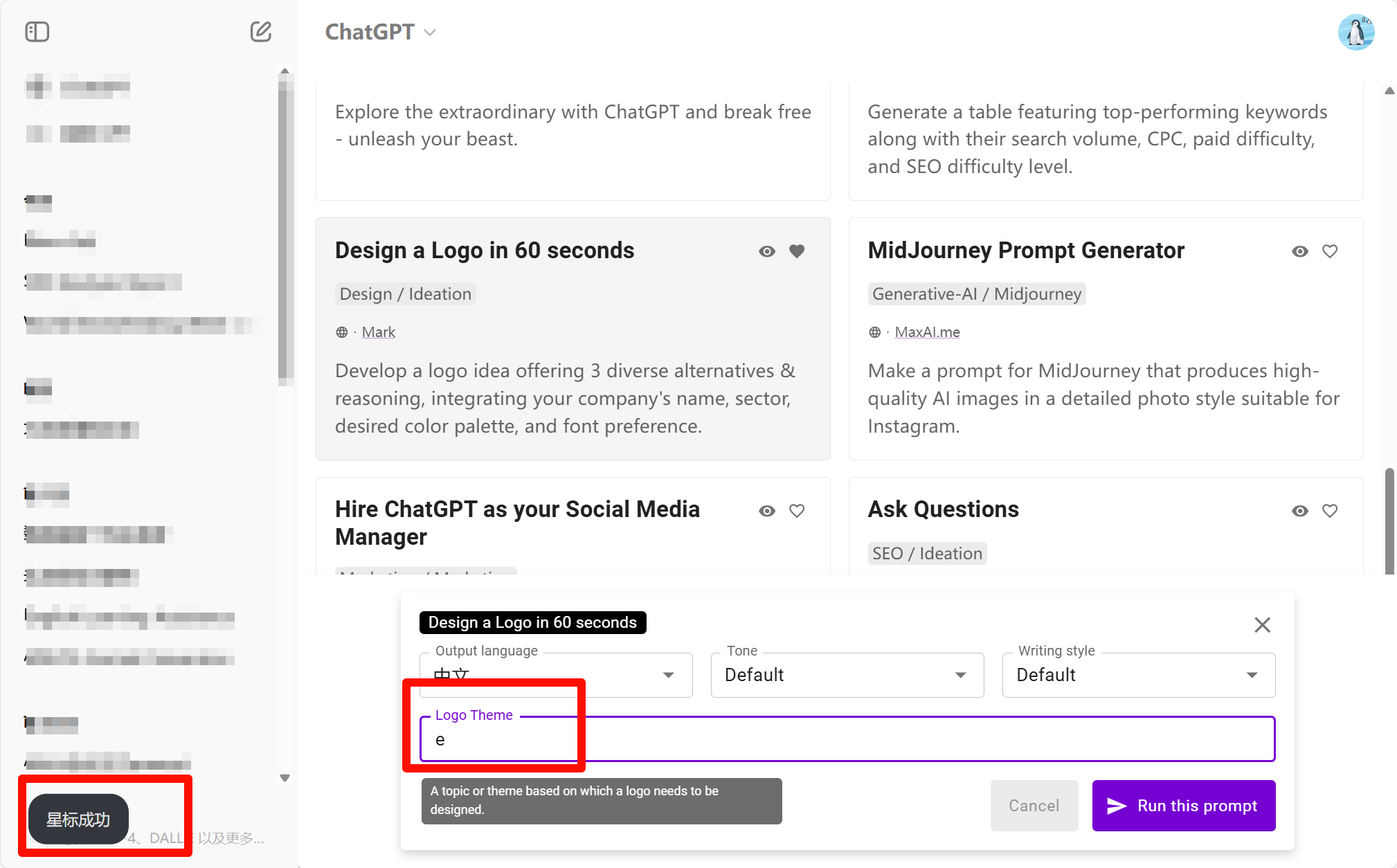Image resolution: width=1397 pixels, height=868 pixels.
Task: Open the MidJourney Prompt Generator card title
Action: pos(1026,251)
